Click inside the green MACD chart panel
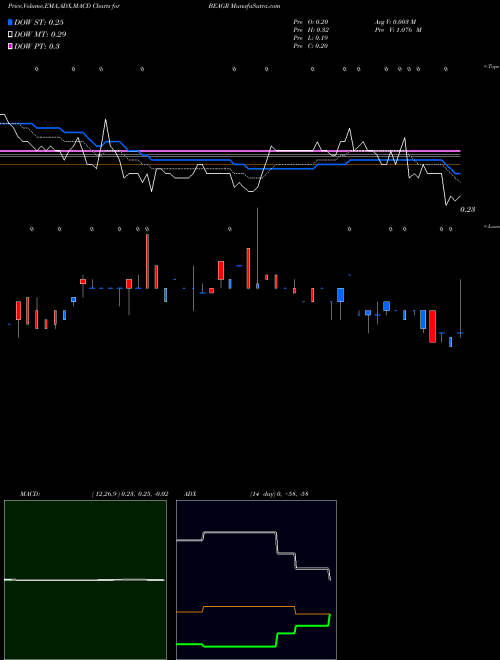The height and width of the screenshot is (660, 500). [x=85, y=580]
